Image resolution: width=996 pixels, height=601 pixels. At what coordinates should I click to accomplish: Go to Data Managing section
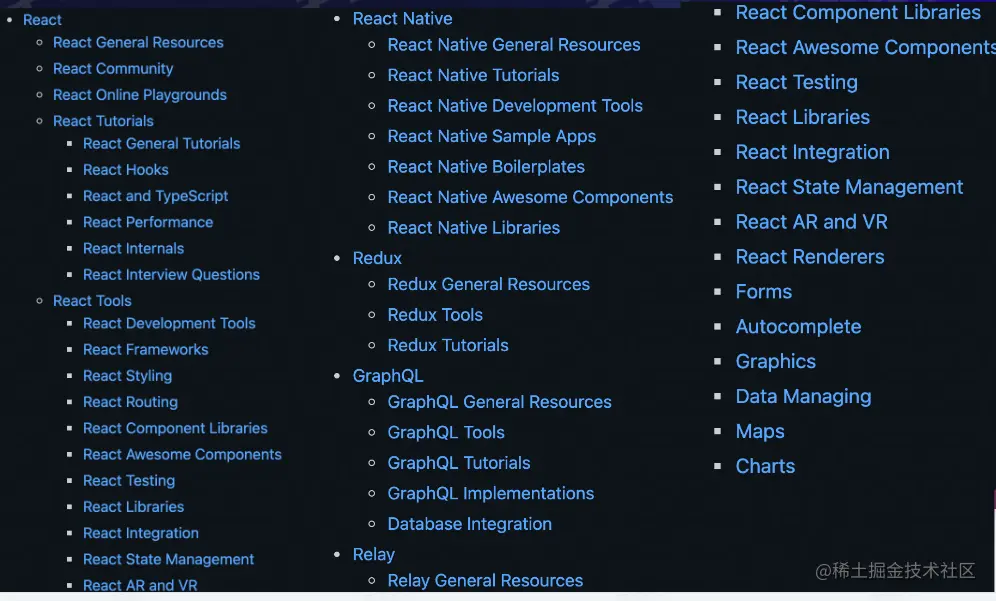804,396
